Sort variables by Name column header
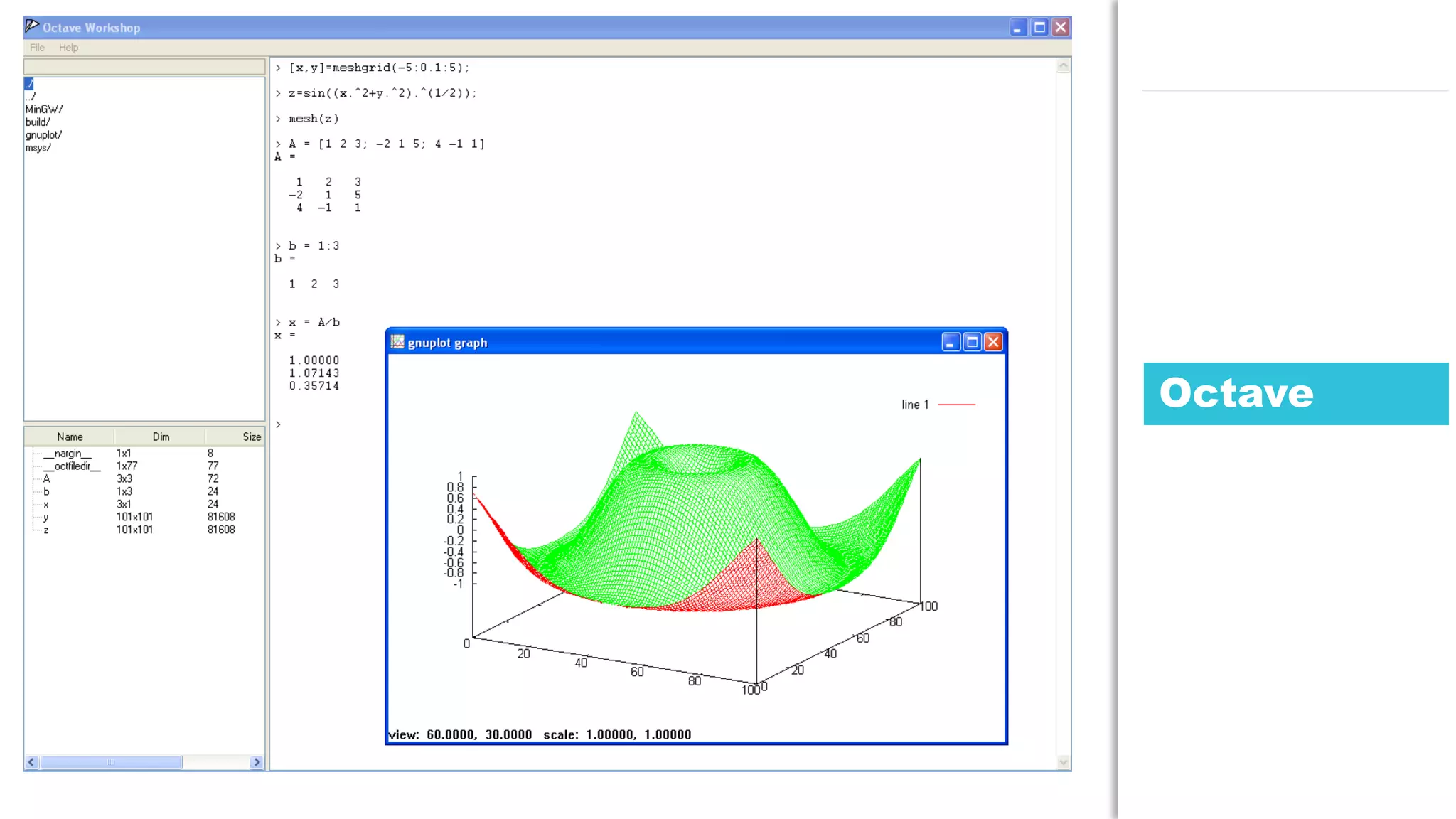 pos(70,437)
